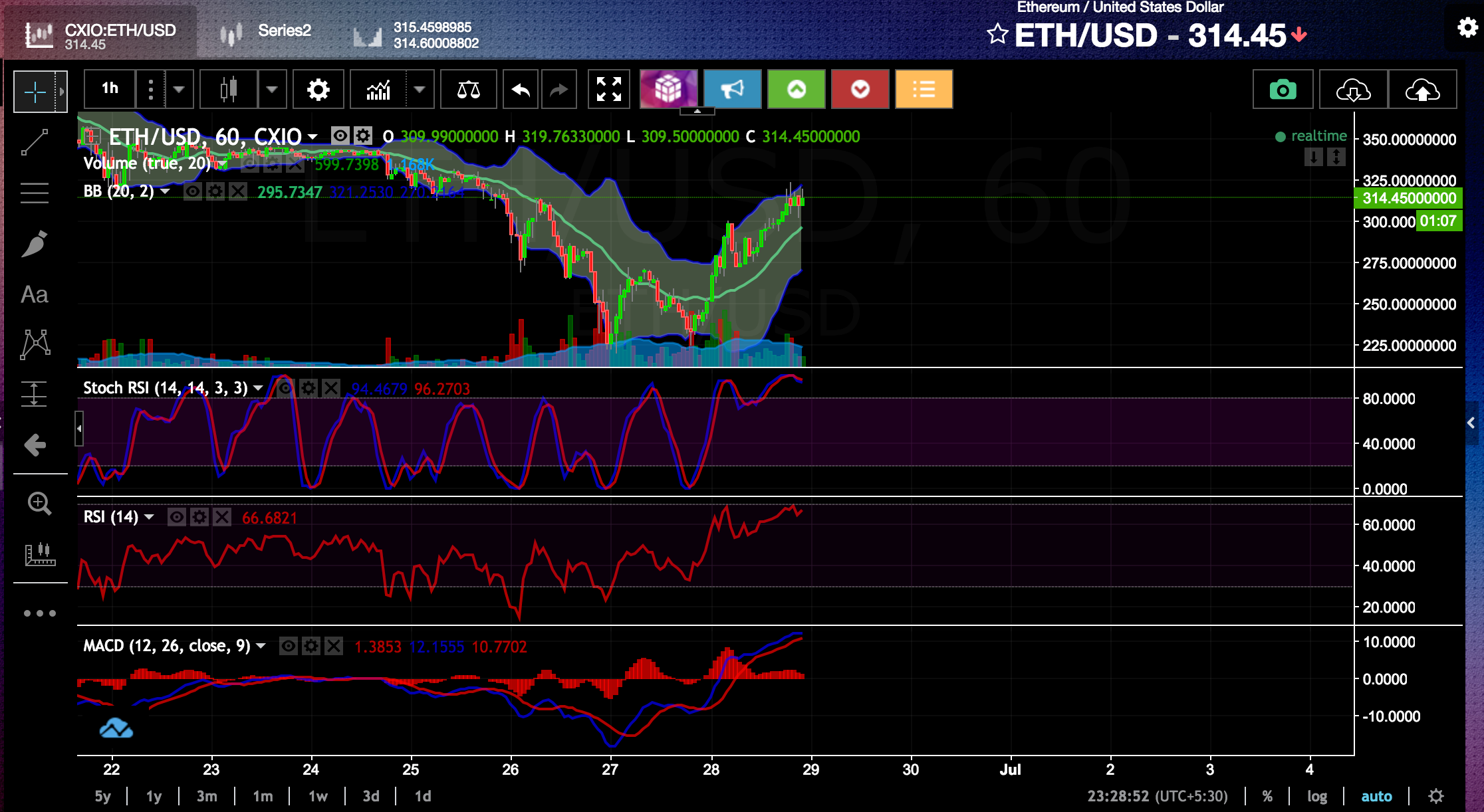Screen dimensions: 1484x812
Task: Select the trend line drawing tool
Action: pyautogui.click(x=35, y=142)
